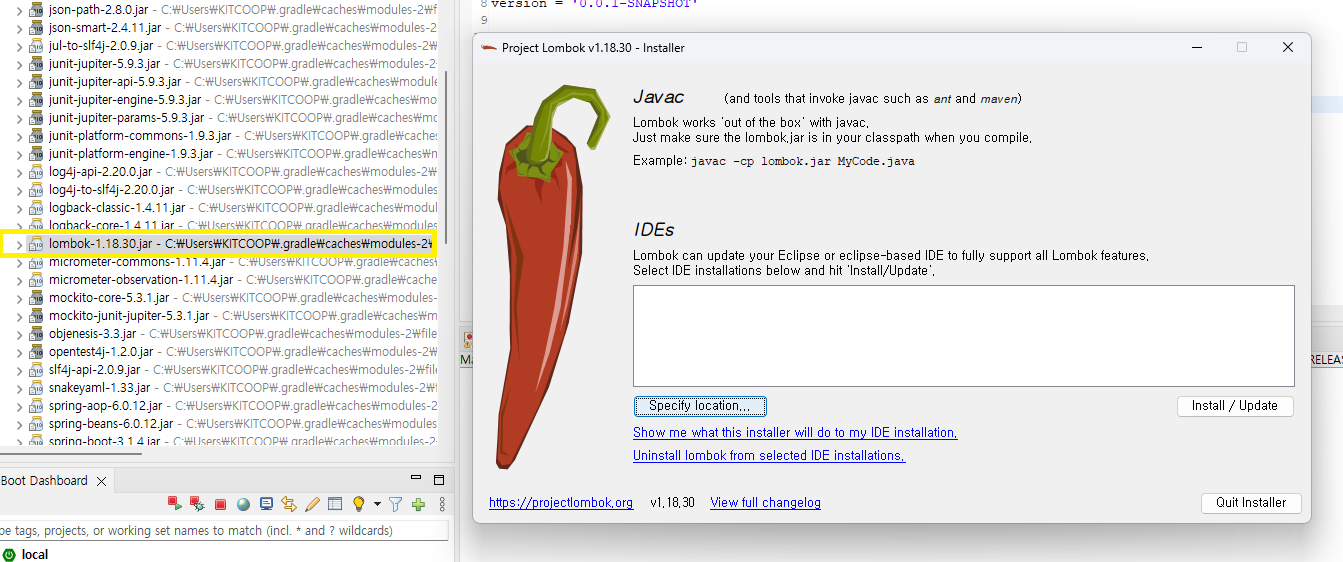Open the Boot Dashboard three-dot view menu
The image size is (1343, 562).
[442, 504]
